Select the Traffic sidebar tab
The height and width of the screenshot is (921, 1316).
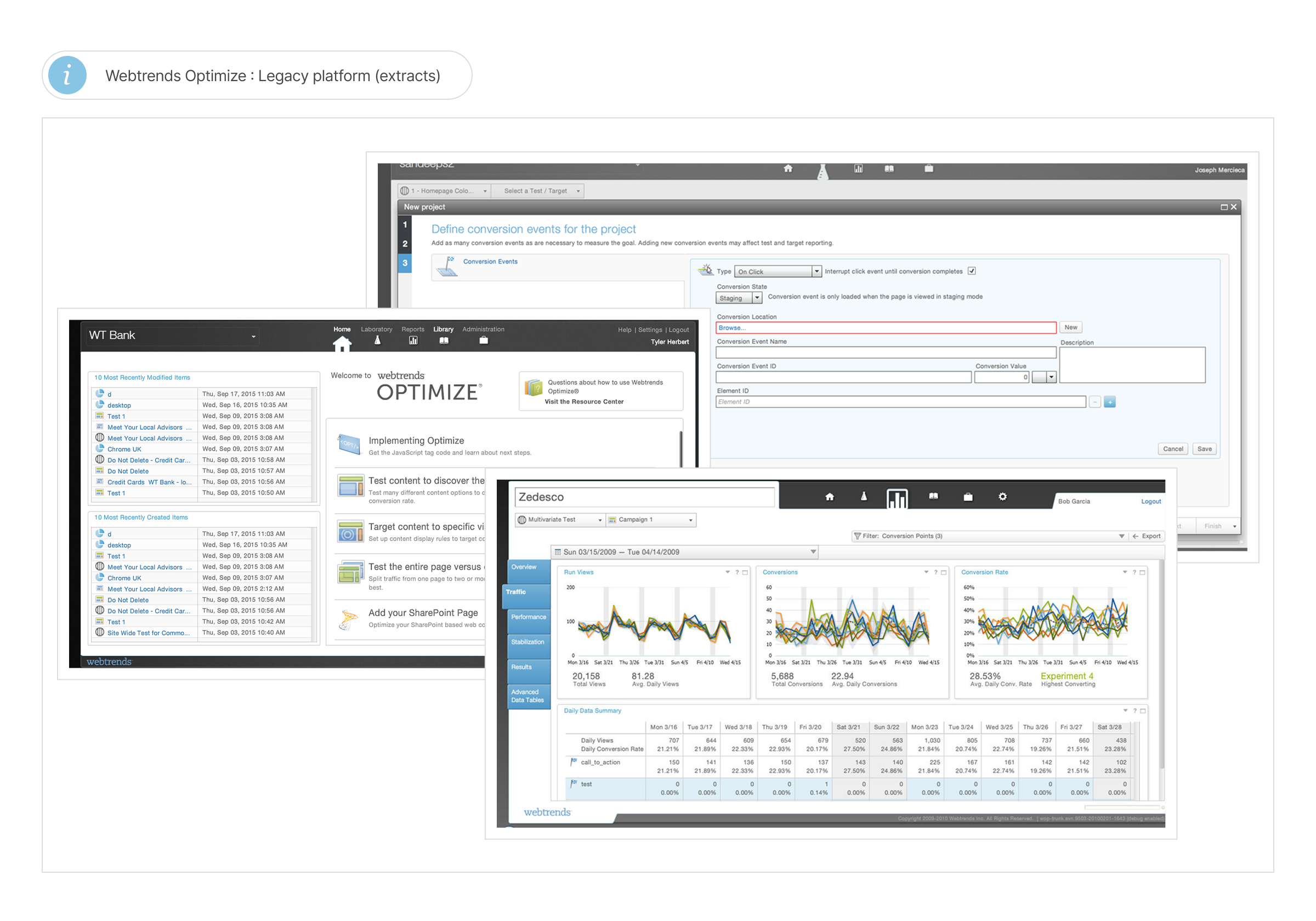tap(526, 596)
